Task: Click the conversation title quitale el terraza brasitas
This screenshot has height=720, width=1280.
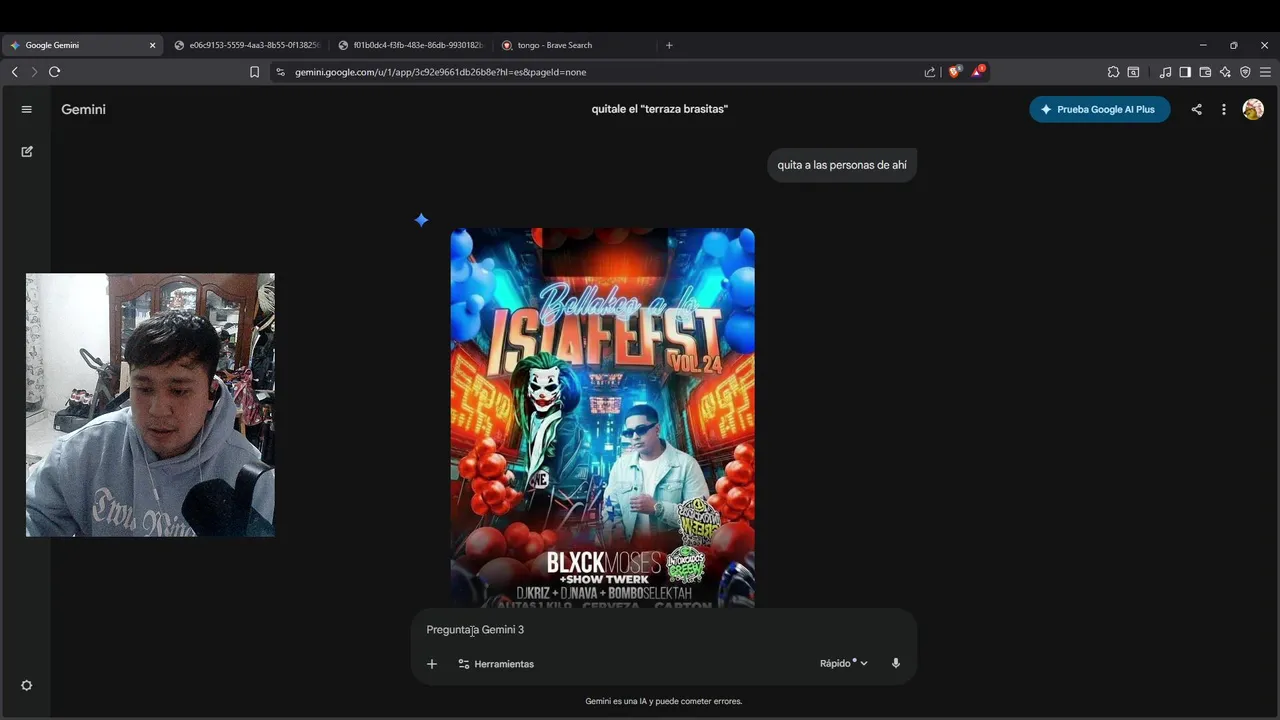Action: pyautogui.click(x=660, y=109)
